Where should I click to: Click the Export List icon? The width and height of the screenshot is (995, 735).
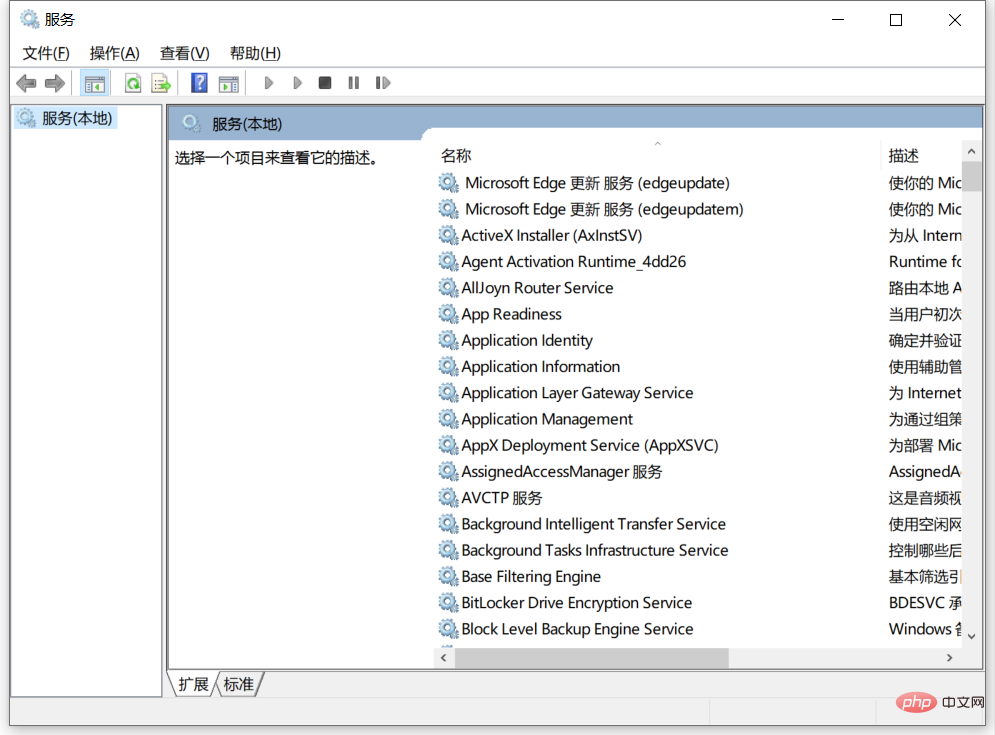[x=161, y=82]
